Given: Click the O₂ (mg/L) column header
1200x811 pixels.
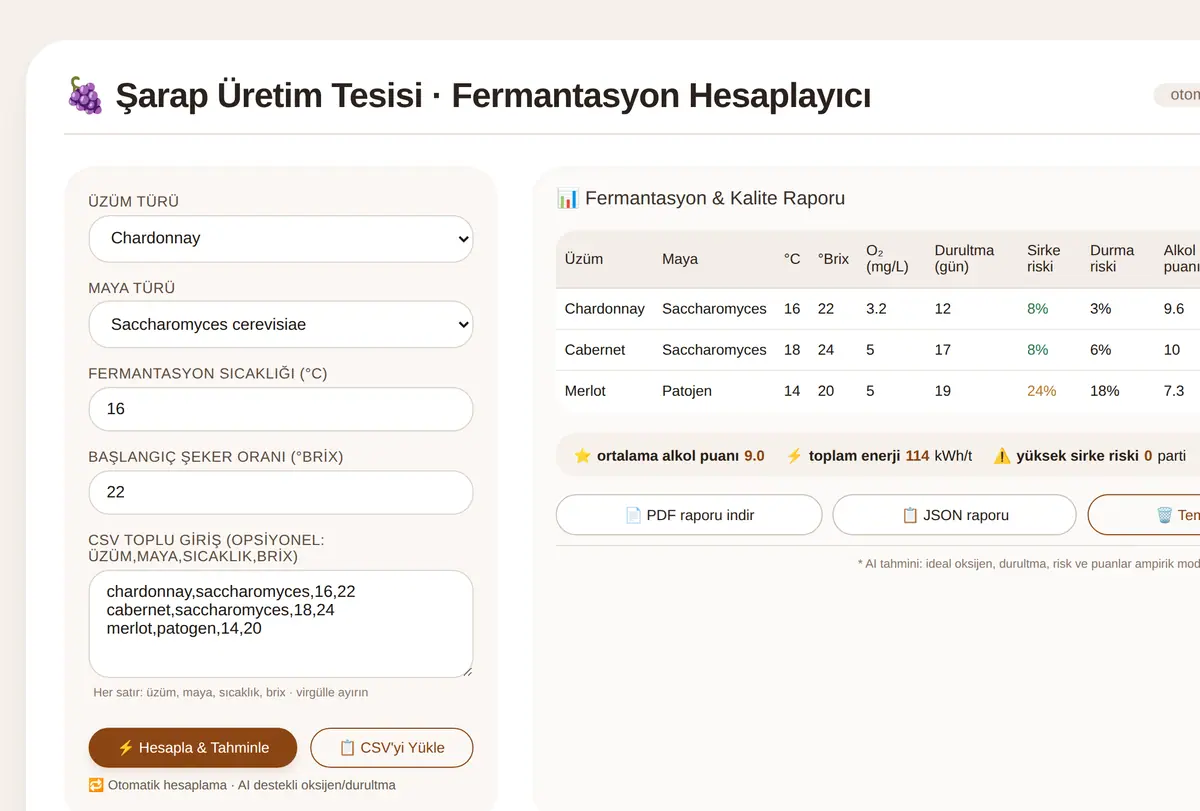Looking at the screenshot, I should [x=887, y=259].
